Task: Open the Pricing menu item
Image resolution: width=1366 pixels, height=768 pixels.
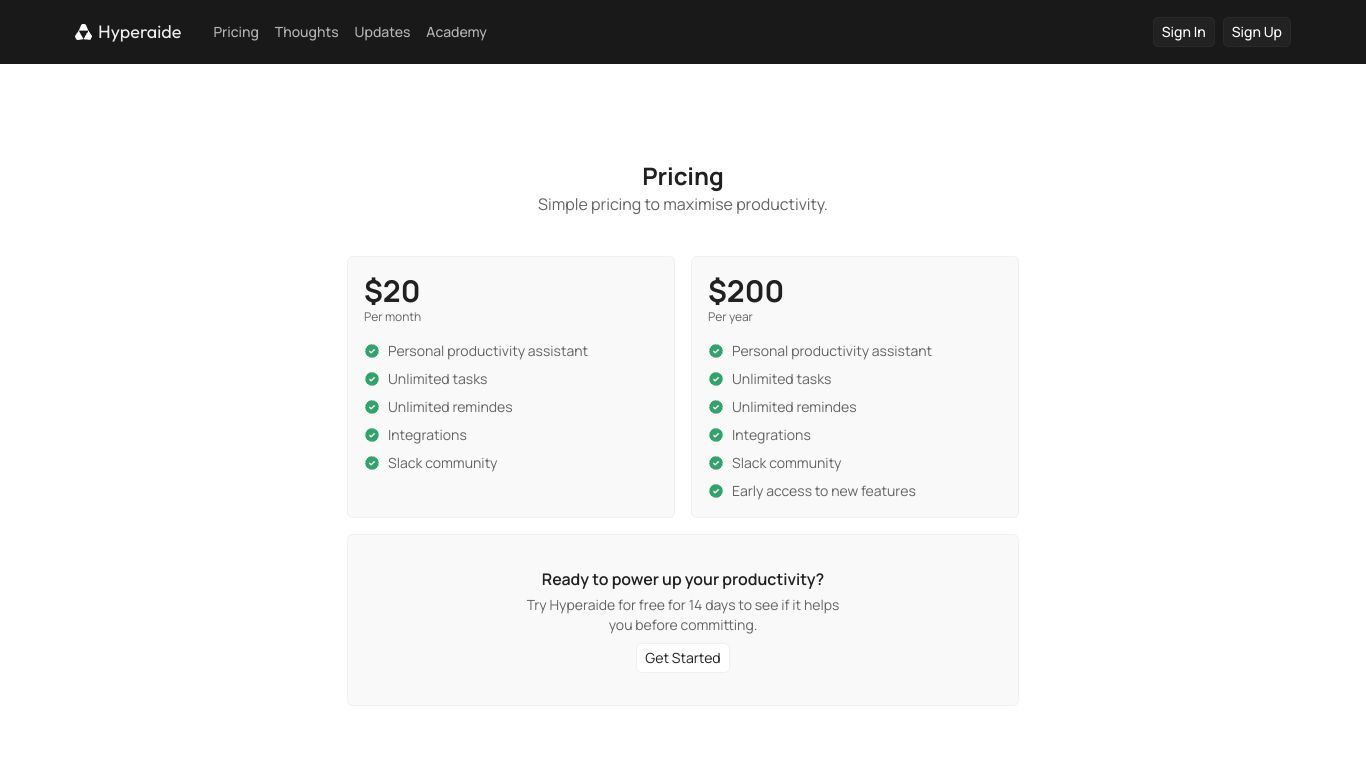Action: tap(236, 32)
